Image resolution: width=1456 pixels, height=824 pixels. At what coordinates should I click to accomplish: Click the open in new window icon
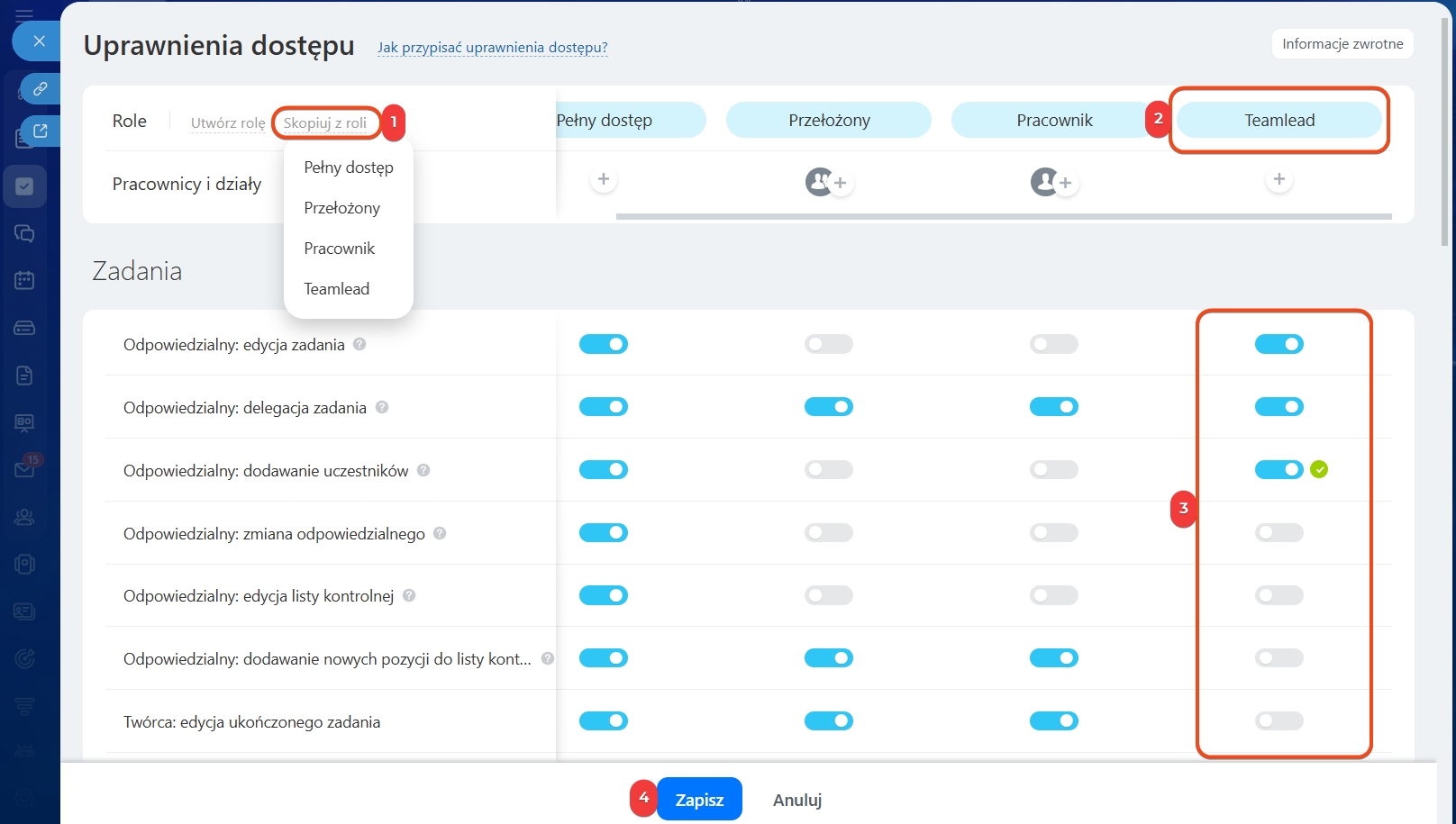[x=41, y=131]
